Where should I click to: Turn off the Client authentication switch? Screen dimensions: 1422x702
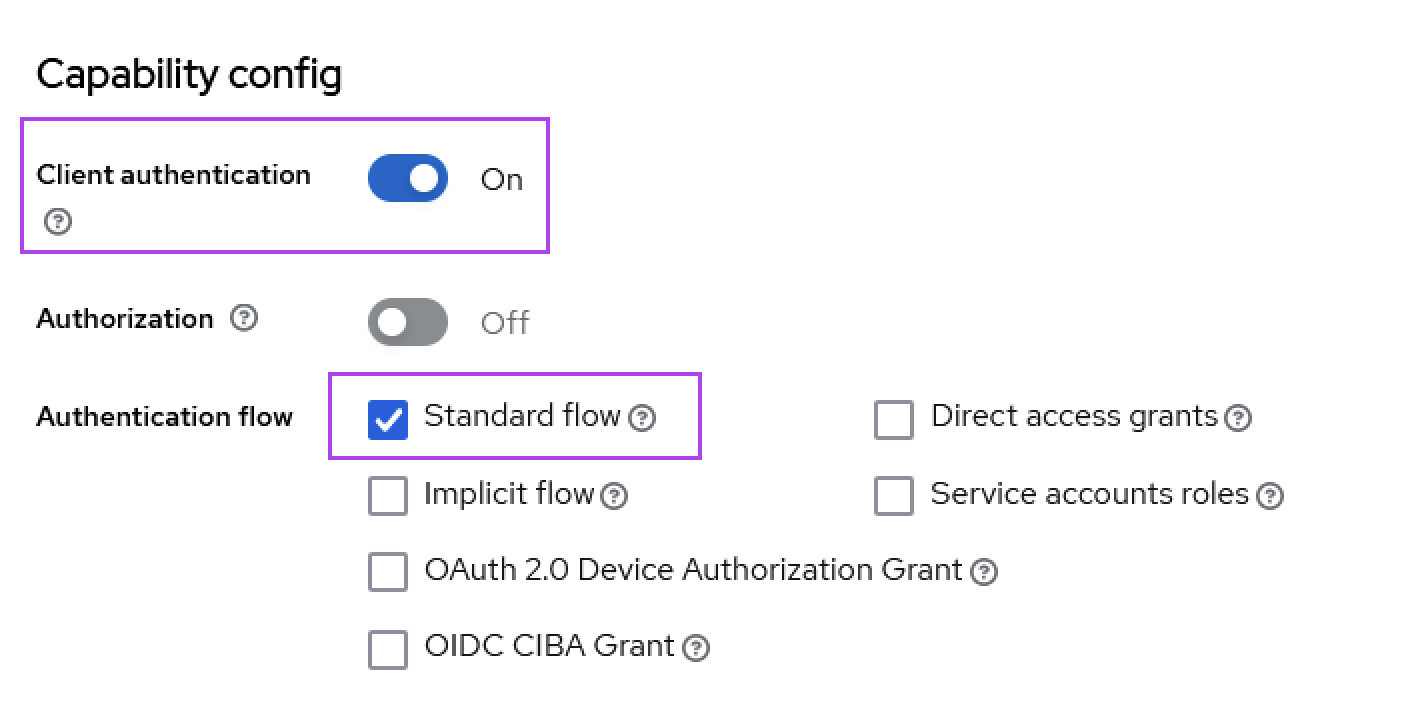pos(408,178)
